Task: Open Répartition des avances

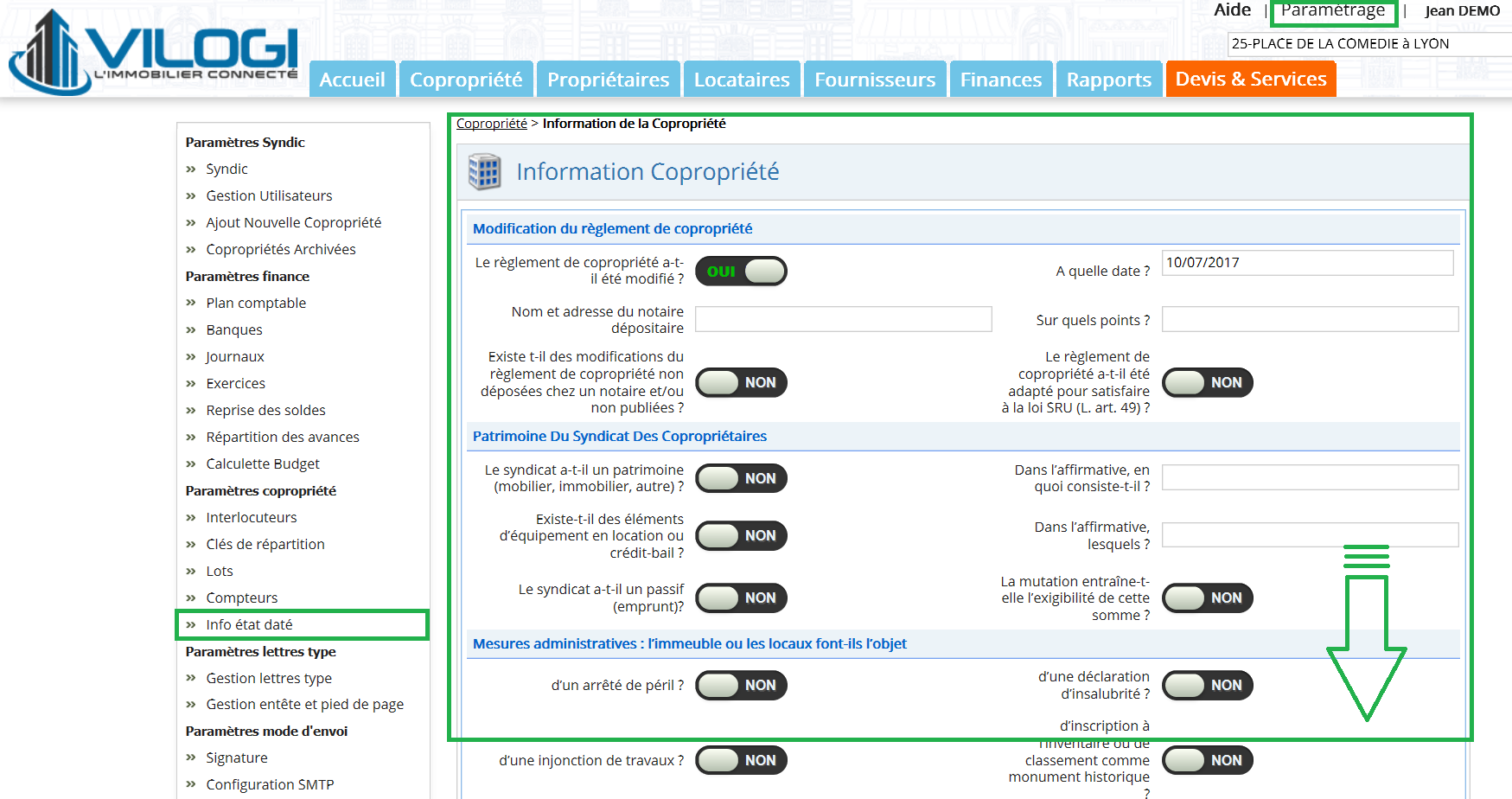Action: pos(283,437)
